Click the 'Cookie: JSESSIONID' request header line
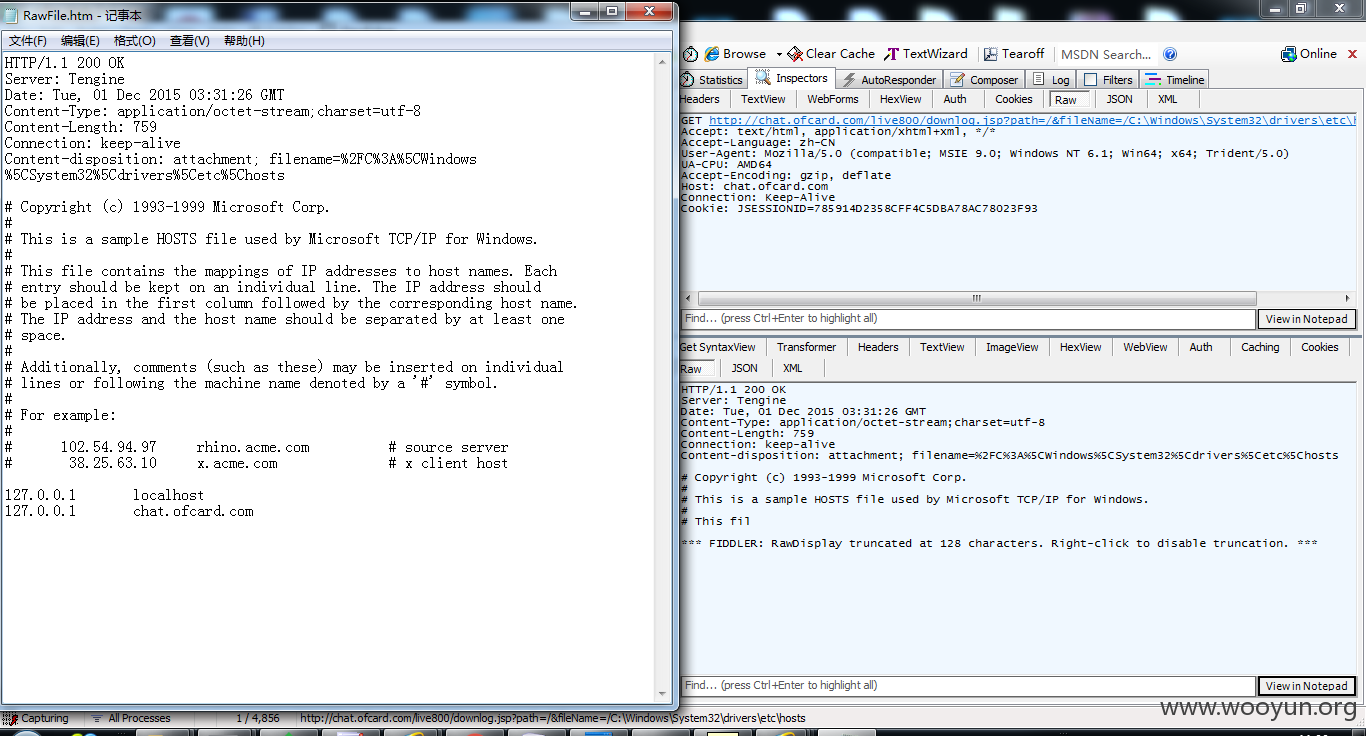 pos(859,209)
